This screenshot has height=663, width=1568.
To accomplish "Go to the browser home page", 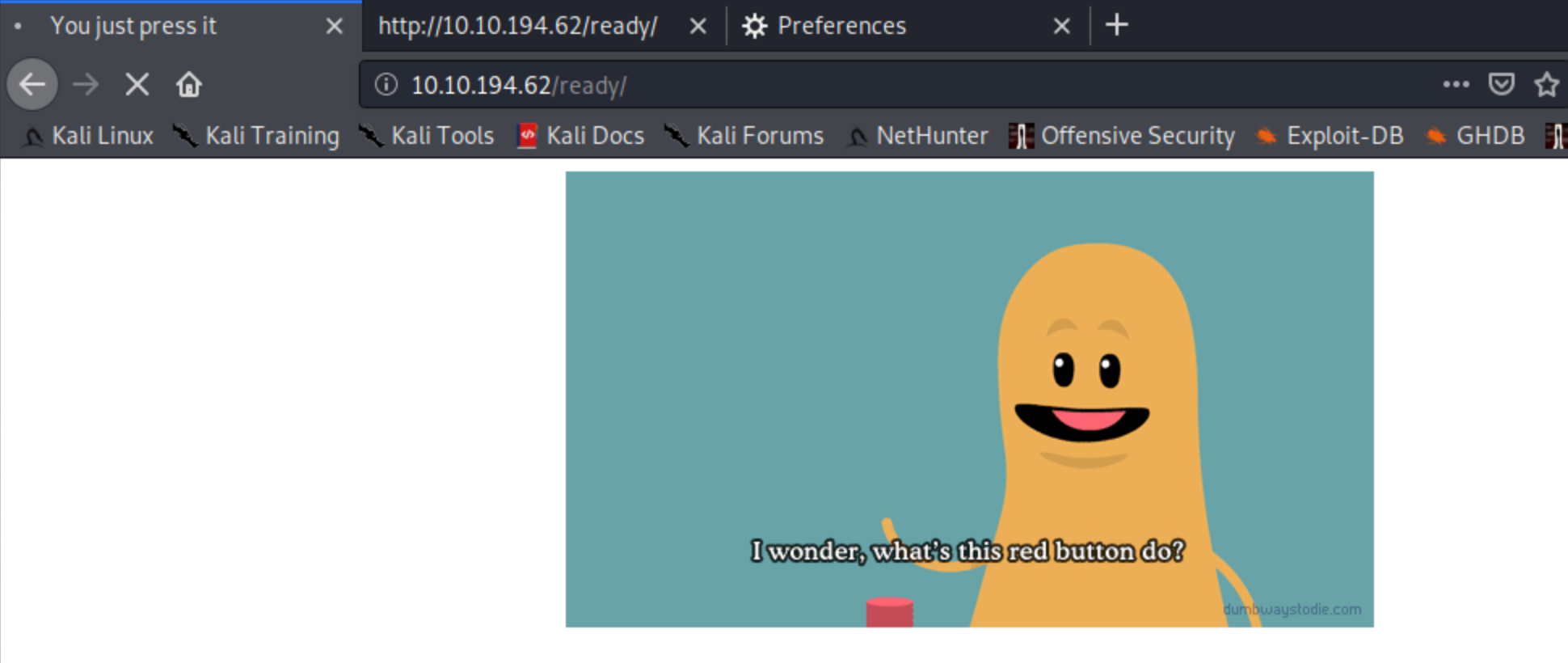I will pyautogui.click(x=189, y=84).
